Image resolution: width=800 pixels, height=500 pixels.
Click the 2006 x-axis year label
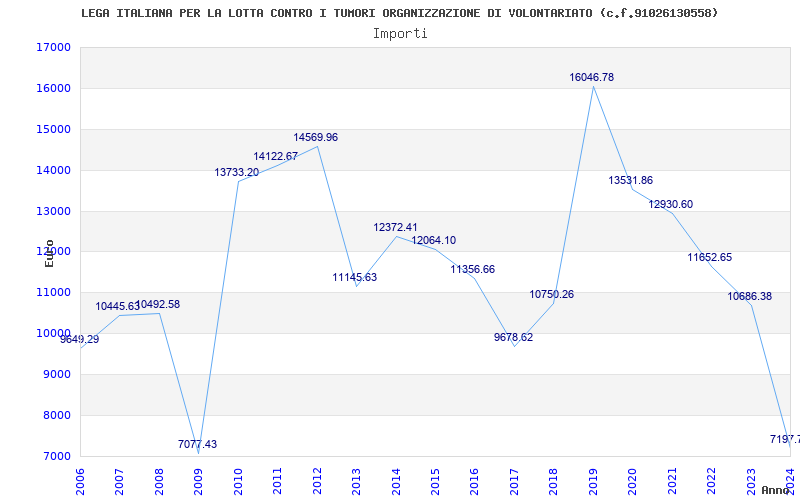tap(80, 481)
